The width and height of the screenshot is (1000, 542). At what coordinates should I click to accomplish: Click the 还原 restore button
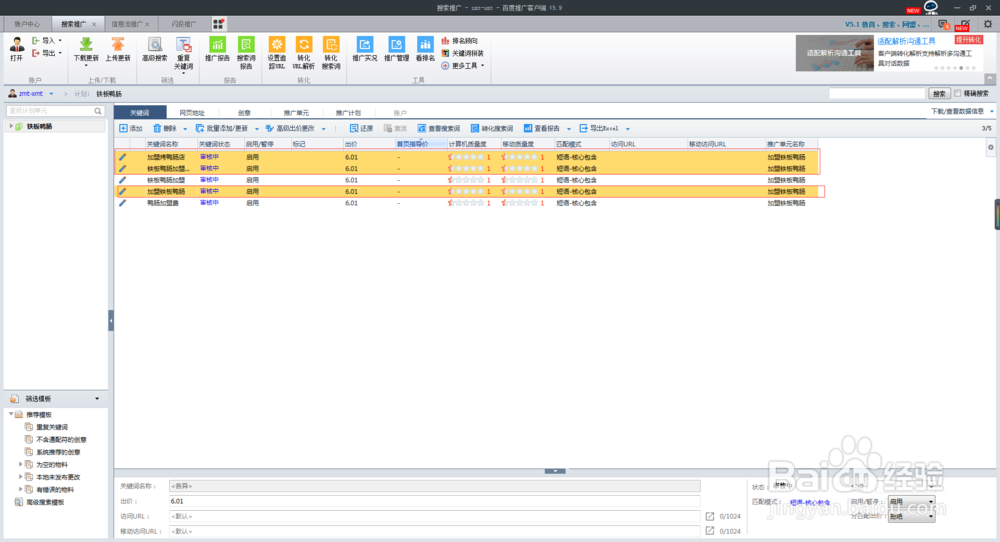[x=361, y=128]
